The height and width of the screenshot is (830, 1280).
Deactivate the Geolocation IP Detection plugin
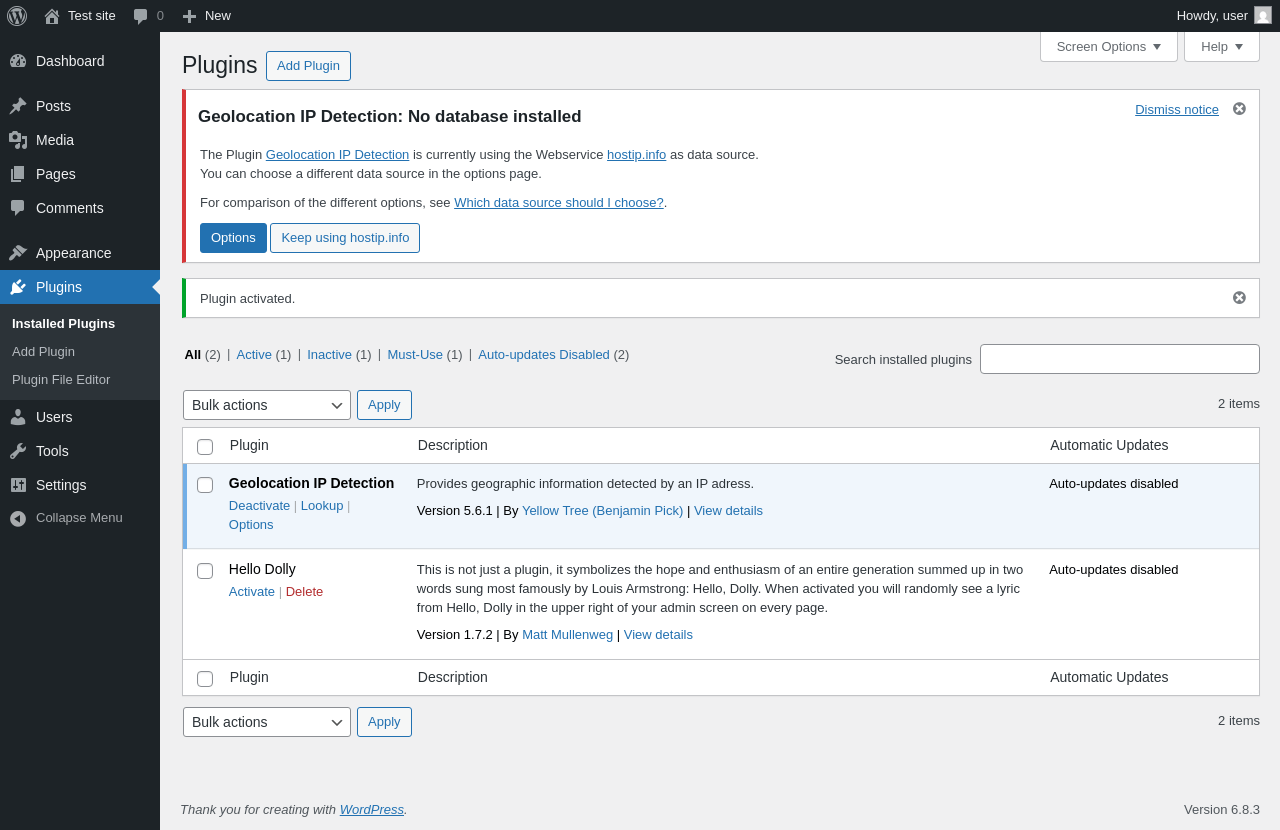click(x=259, y=506)
